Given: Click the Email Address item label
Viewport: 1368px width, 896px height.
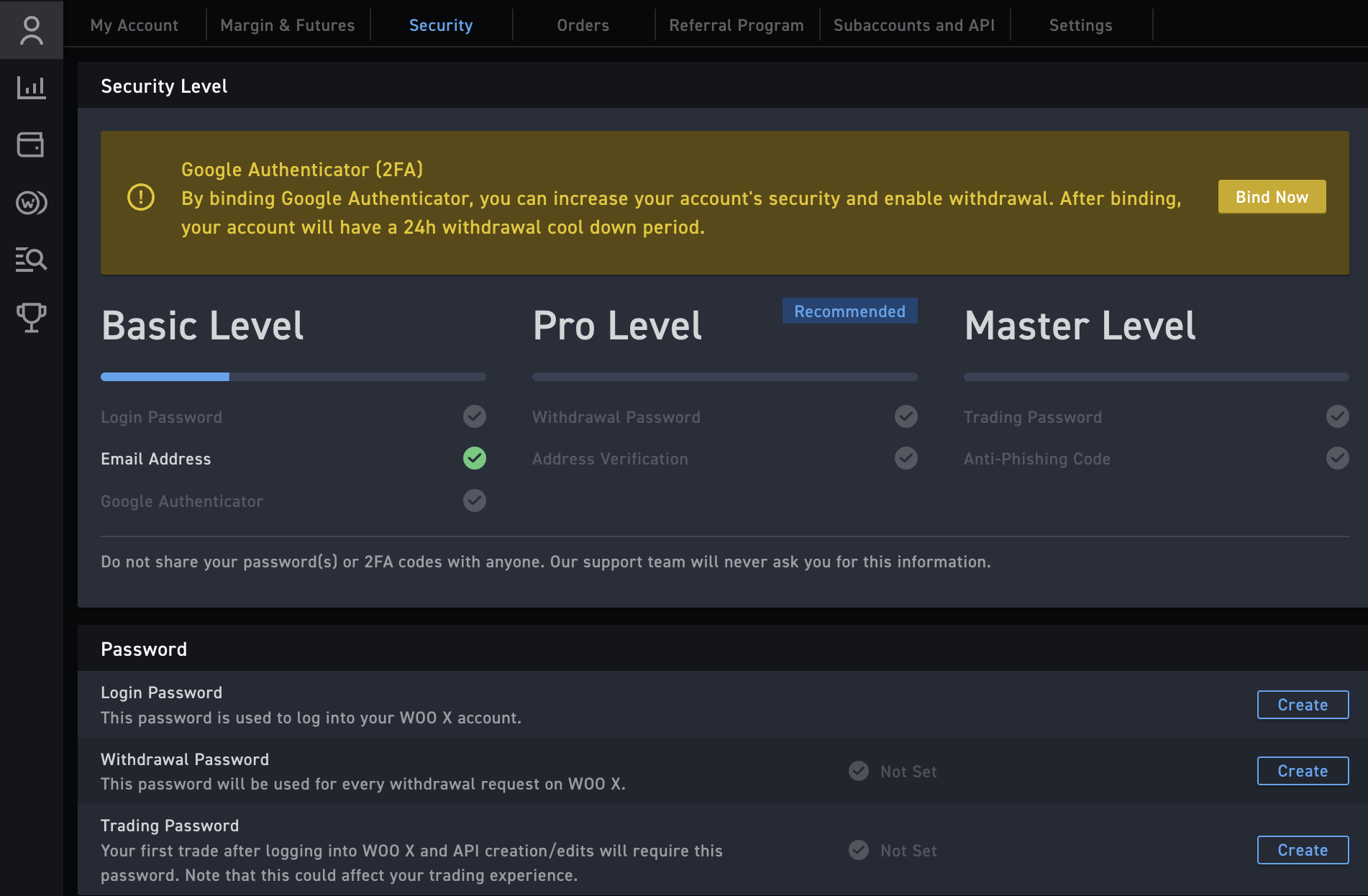Looking at the screenshot, I should tap(156, 459).
